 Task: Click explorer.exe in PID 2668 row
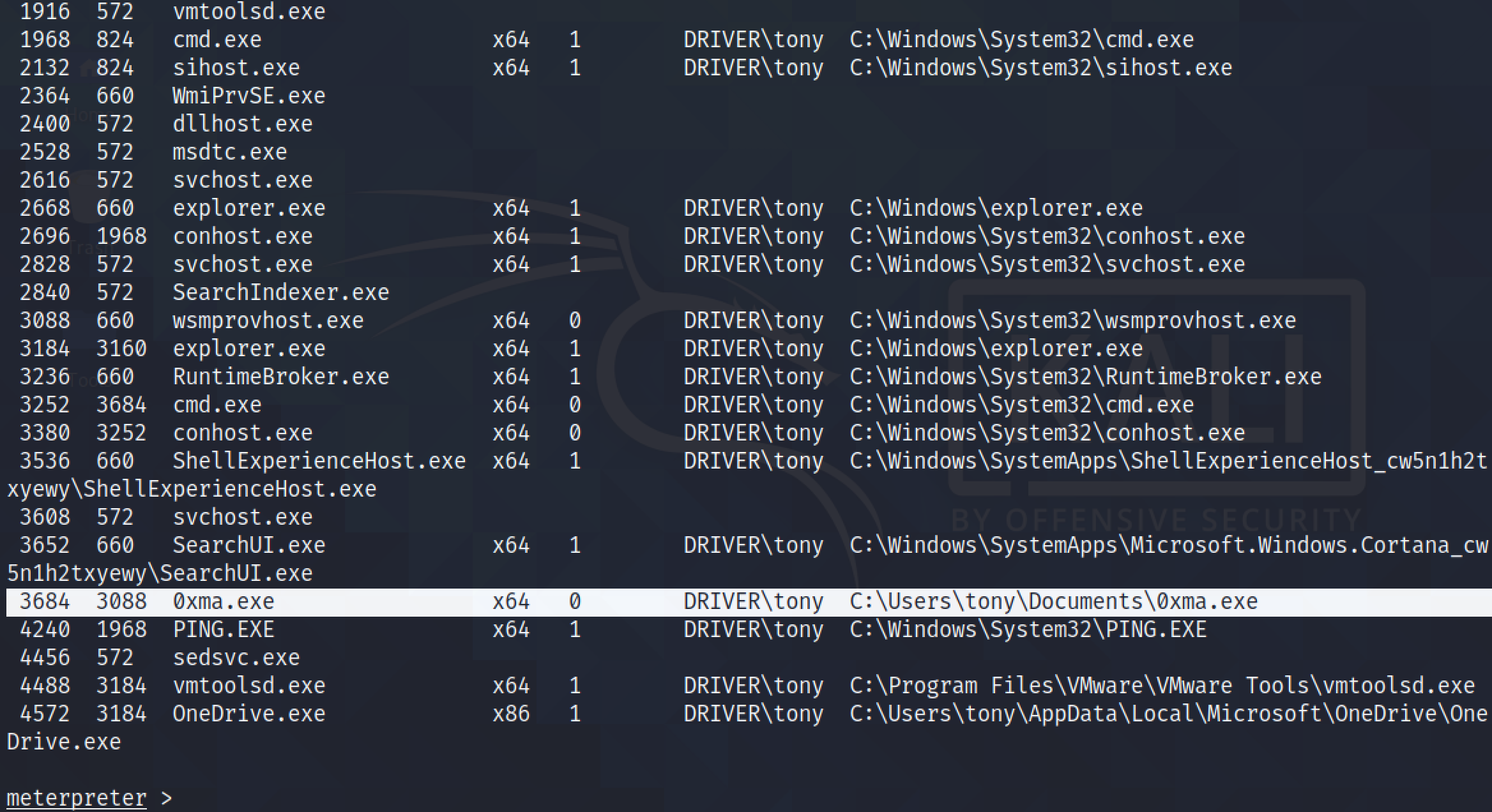[249, 208]
